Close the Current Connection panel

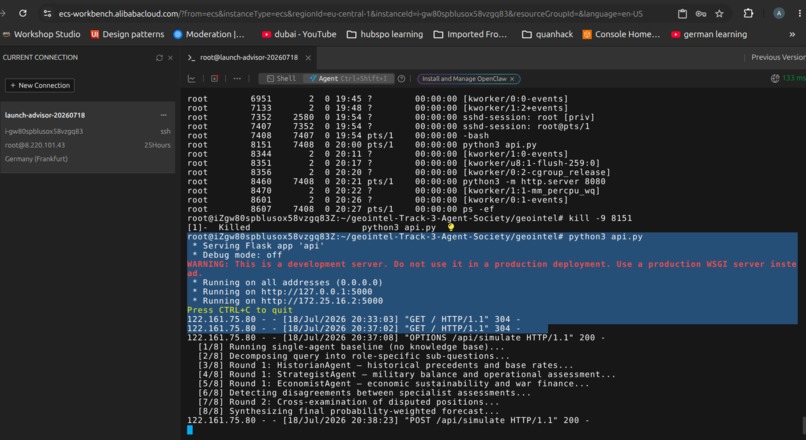tap(171, 58)
